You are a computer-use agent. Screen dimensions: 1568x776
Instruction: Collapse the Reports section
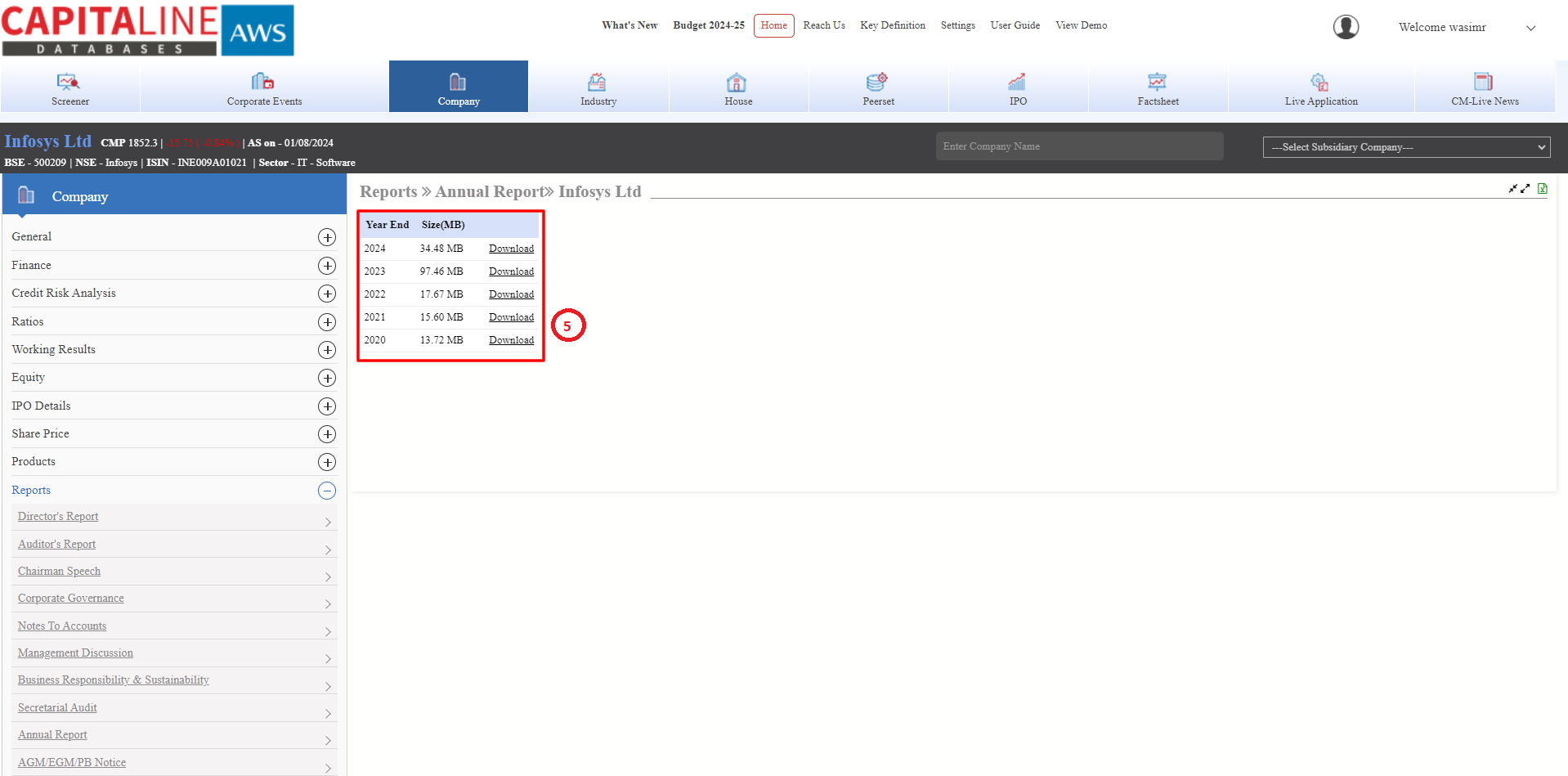tap(327, 491)
